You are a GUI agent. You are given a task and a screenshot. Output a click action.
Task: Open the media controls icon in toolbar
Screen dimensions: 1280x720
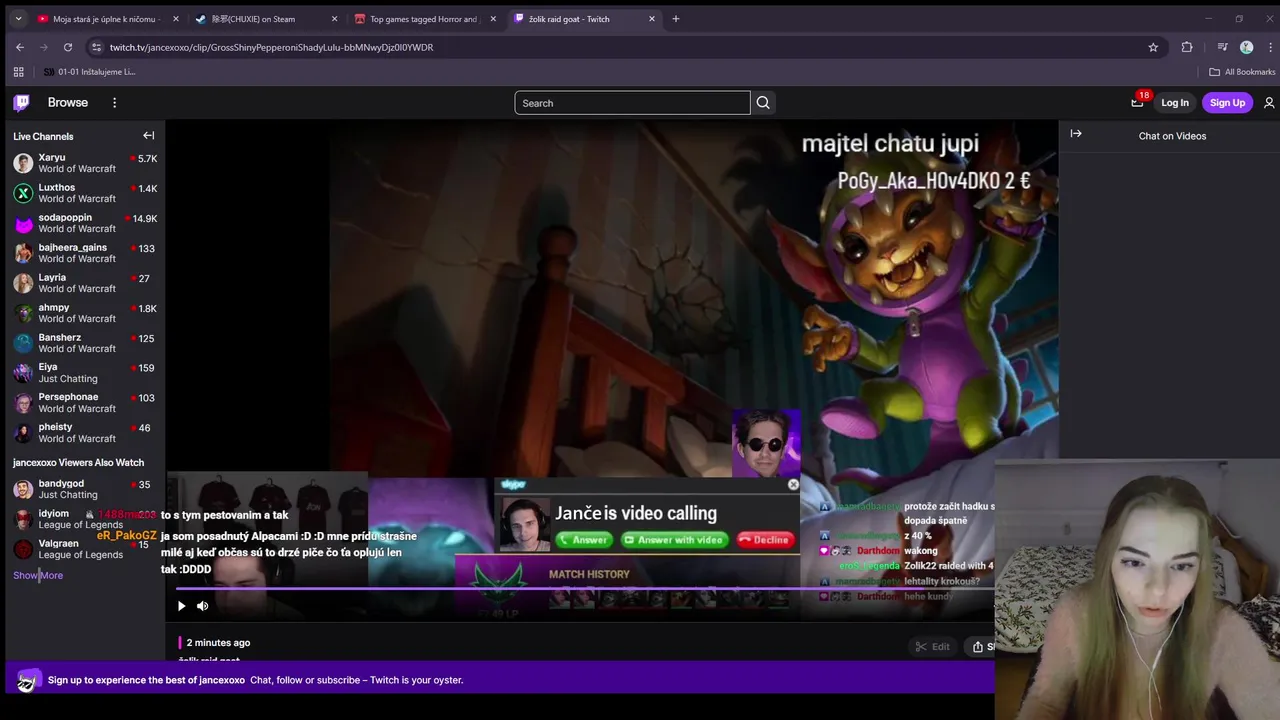(1222, 47)
